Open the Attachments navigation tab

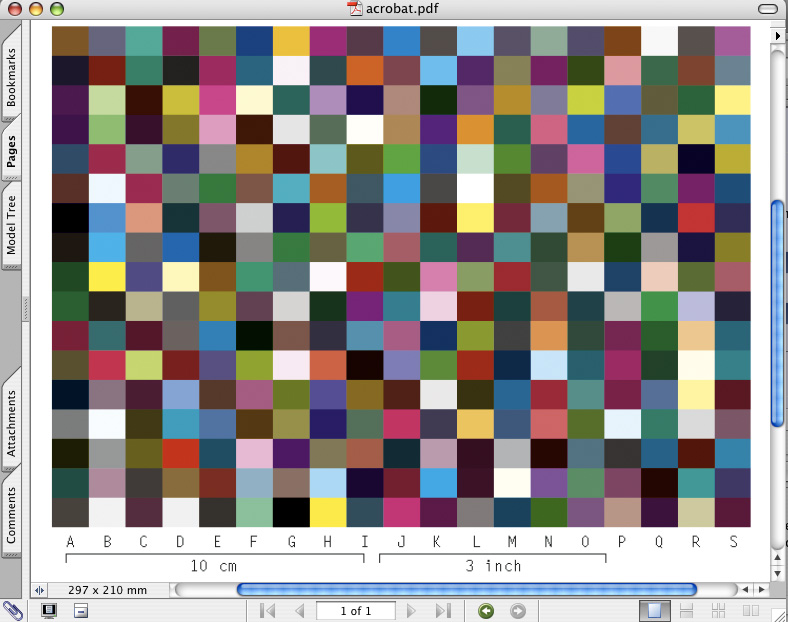pos(11,422)
